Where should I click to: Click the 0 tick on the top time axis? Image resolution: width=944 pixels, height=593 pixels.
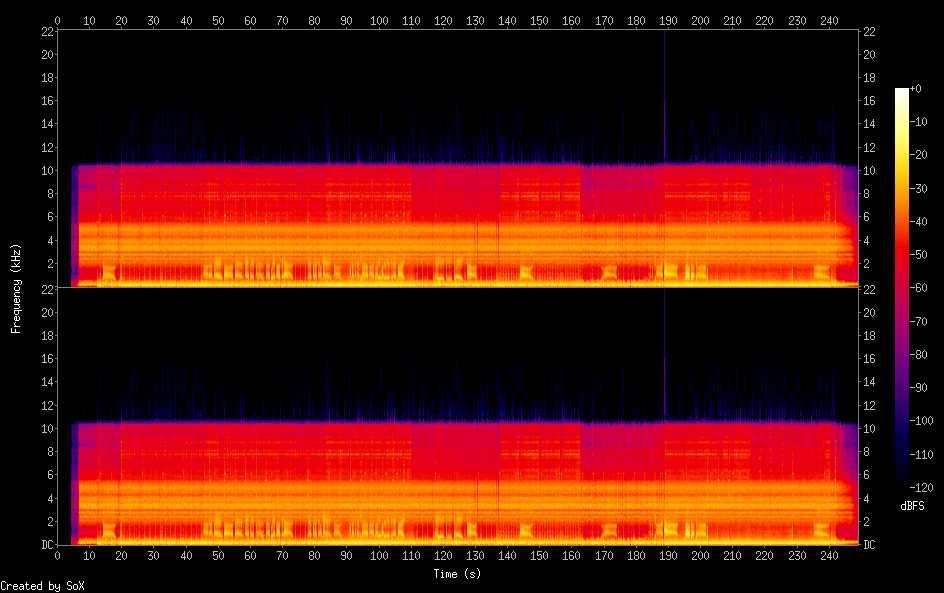pos(57,20)
